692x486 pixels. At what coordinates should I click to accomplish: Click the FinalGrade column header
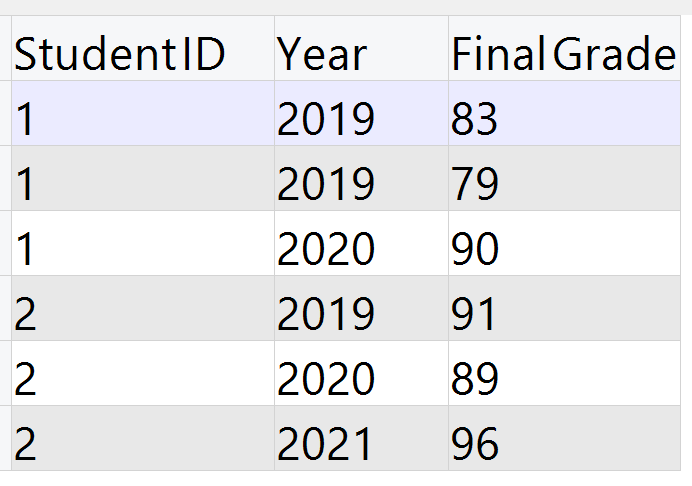pos(564,56)
